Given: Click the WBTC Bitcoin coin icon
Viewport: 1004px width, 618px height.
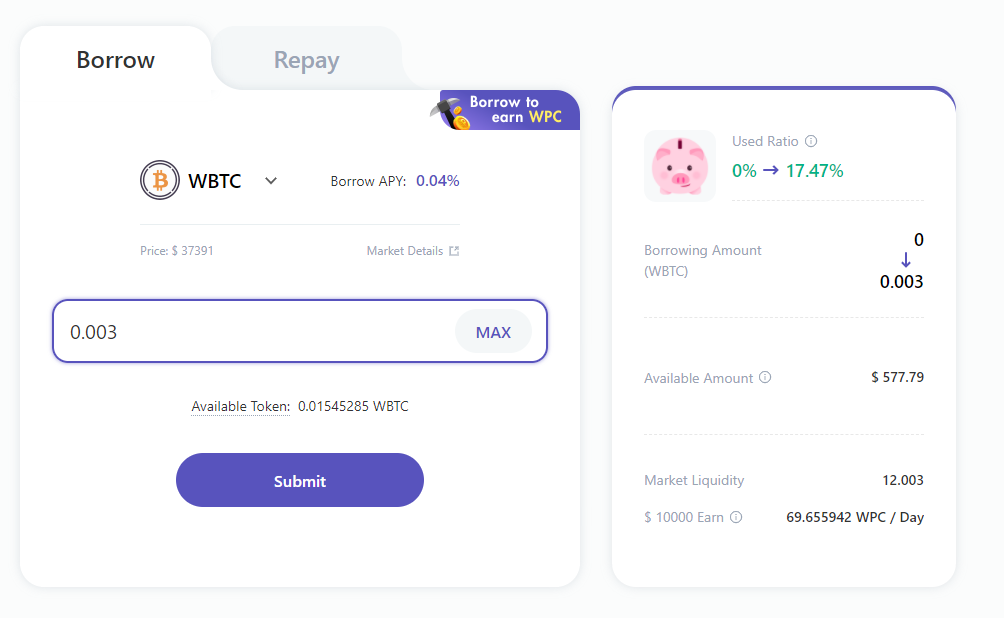Looking at the screenshot, I should click(159, 180).
